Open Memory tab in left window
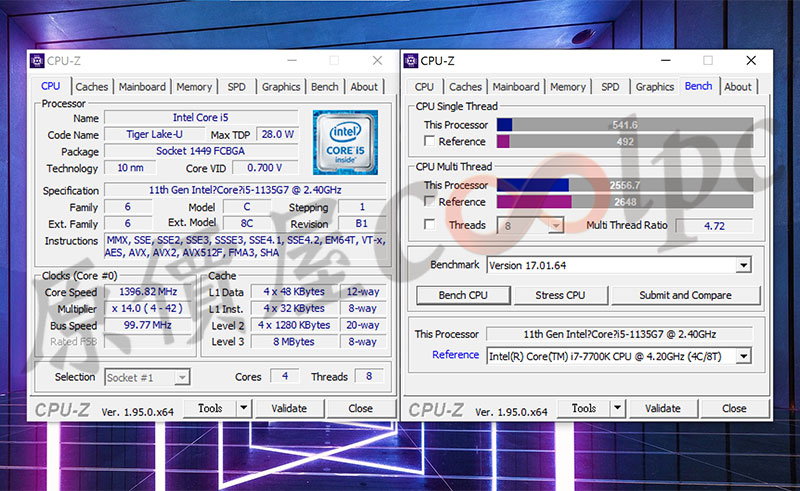The width and height of the screenshot is (800, 491). [x=194, y=87]
